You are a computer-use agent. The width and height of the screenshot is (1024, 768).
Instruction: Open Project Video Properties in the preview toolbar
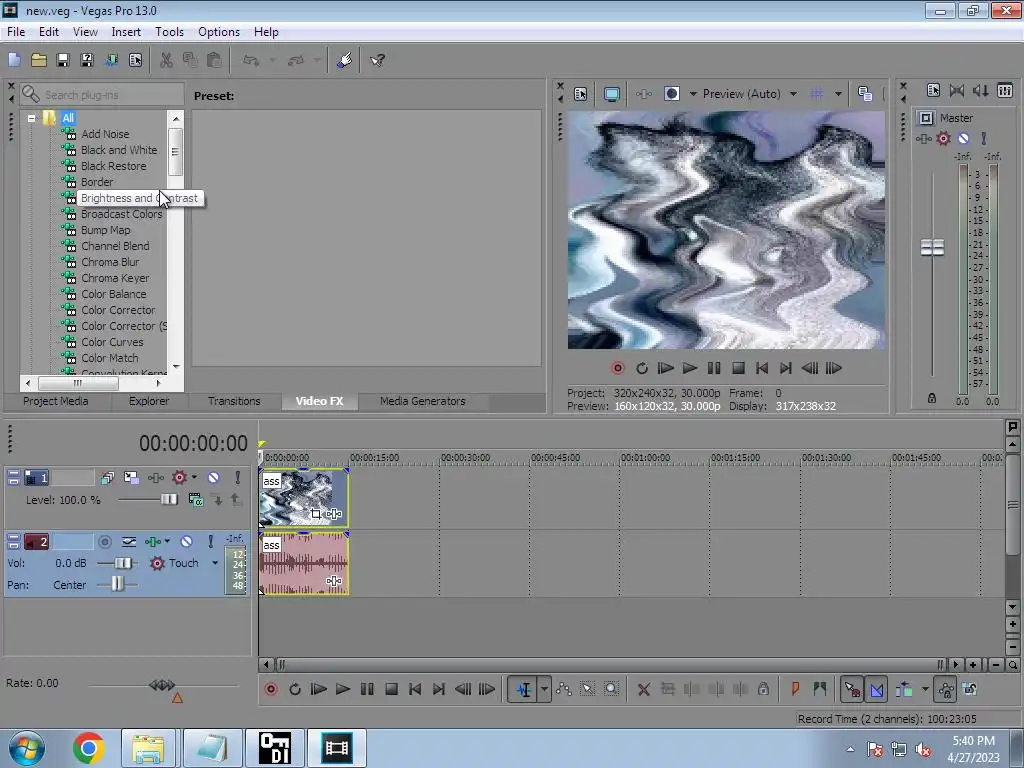click(581, 94)
